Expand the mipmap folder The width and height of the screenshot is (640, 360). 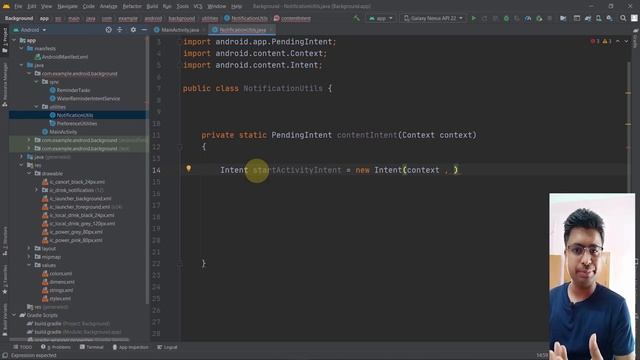29,257
